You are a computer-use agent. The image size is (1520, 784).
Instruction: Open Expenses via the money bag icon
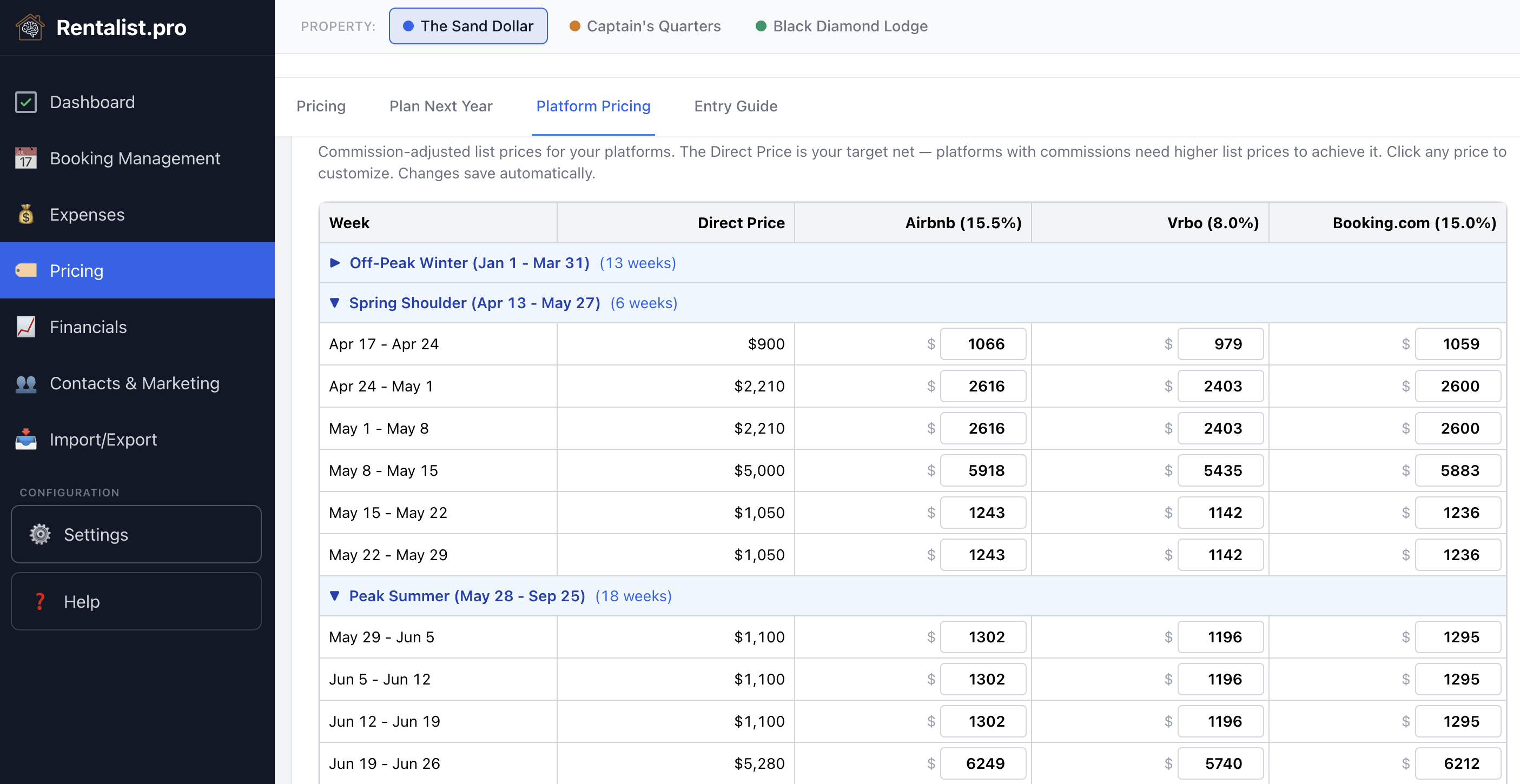pos(26,214)
